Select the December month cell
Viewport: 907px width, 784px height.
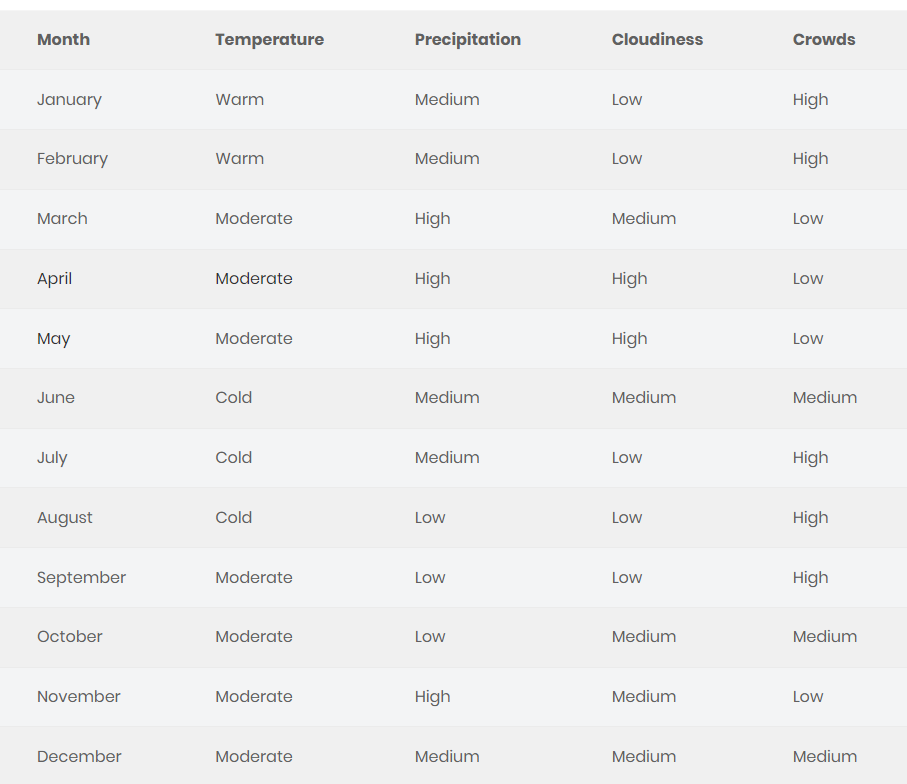click(79, 757)
